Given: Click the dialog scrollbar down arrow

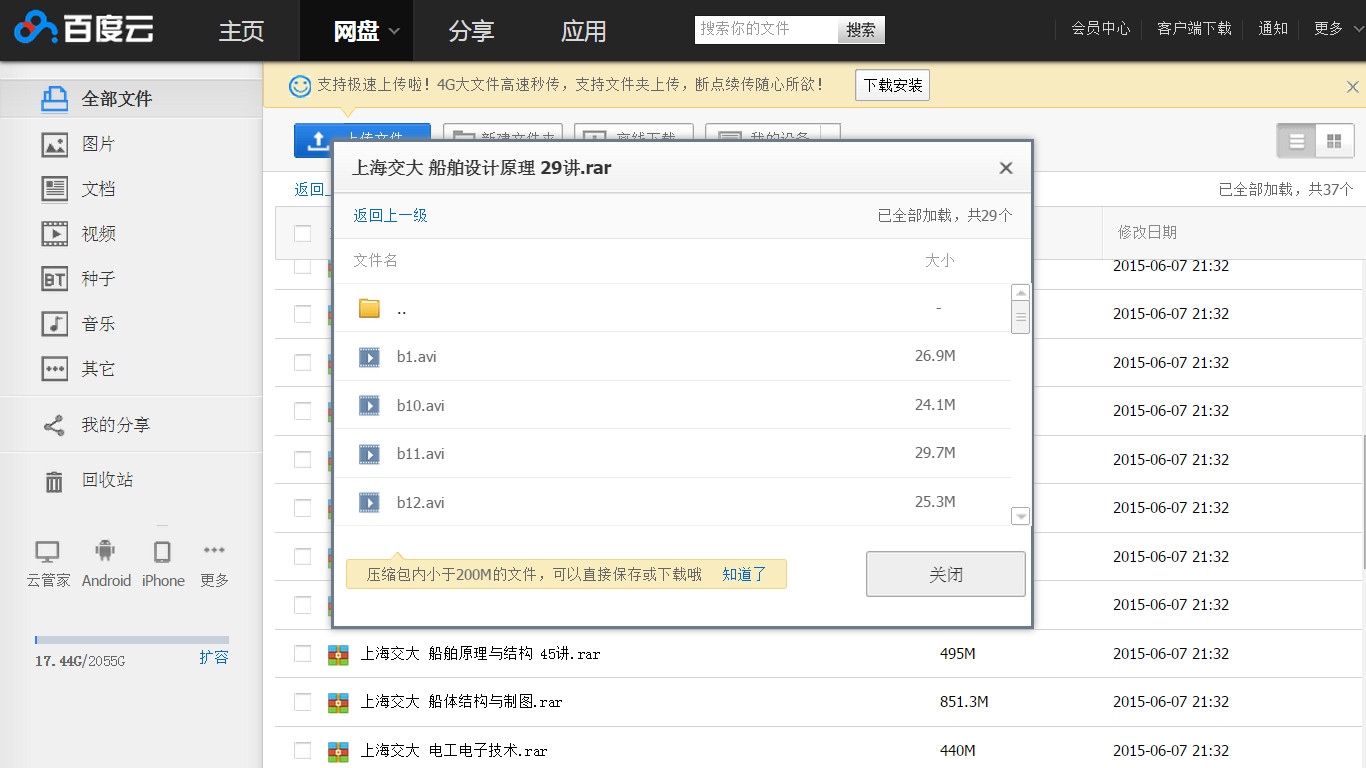Looking at the screenshot, I should [x=1020, y=516].
